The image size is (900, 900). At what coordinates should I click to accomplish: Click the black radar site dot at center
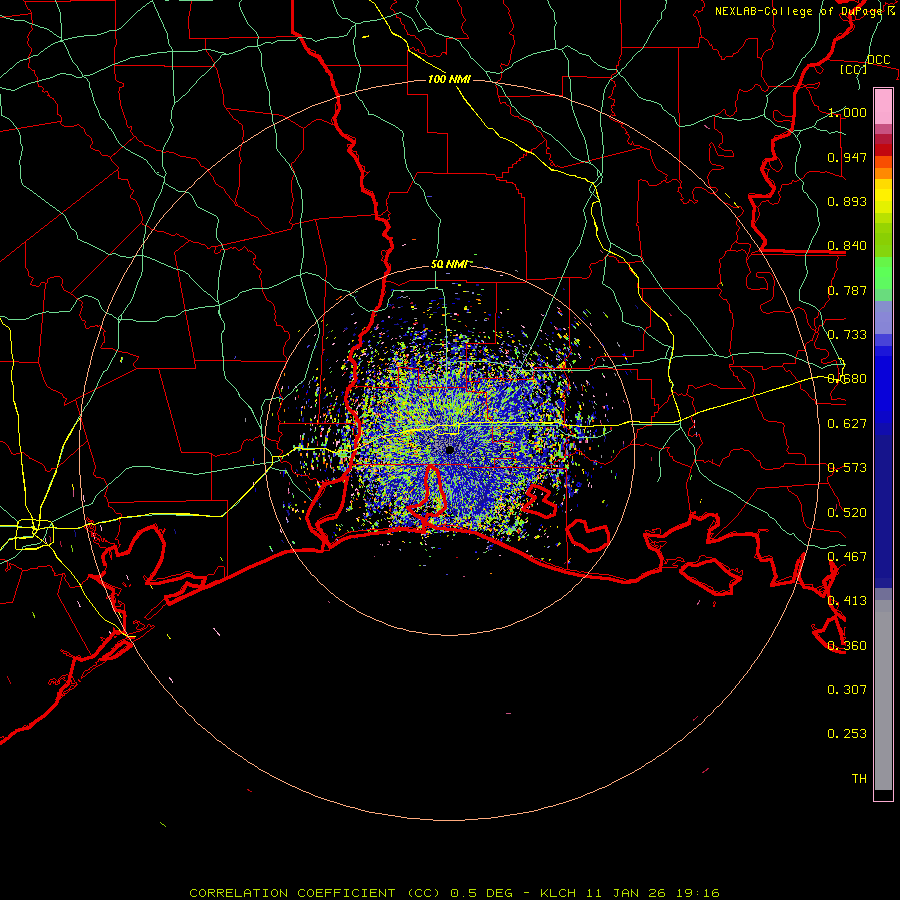[450, 449]
